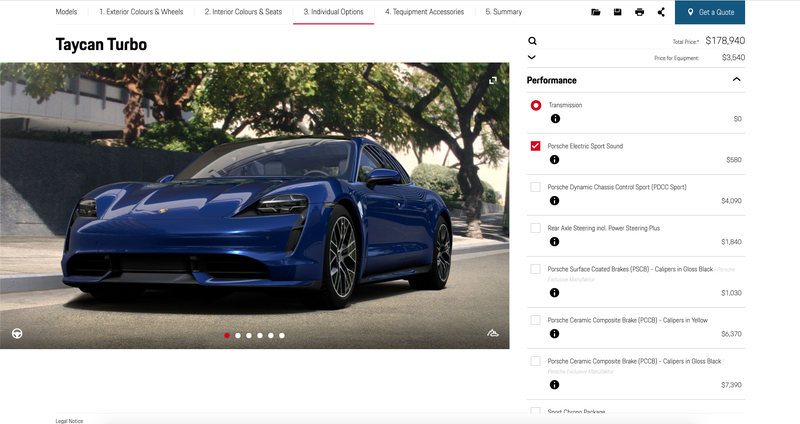The image size is (800, 424).
Task: Select the second image carousel dot
Action: point(238,335)
